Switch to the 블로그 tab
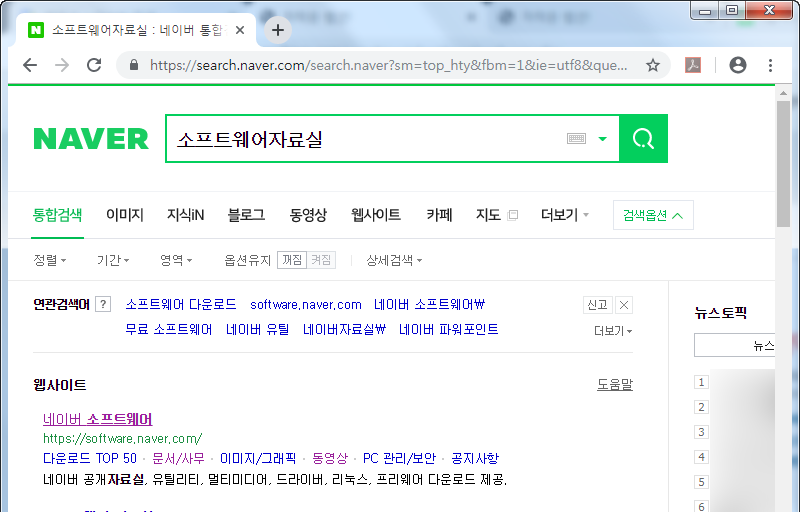Viewport: 800px width, 512px height. click(246, 215)
